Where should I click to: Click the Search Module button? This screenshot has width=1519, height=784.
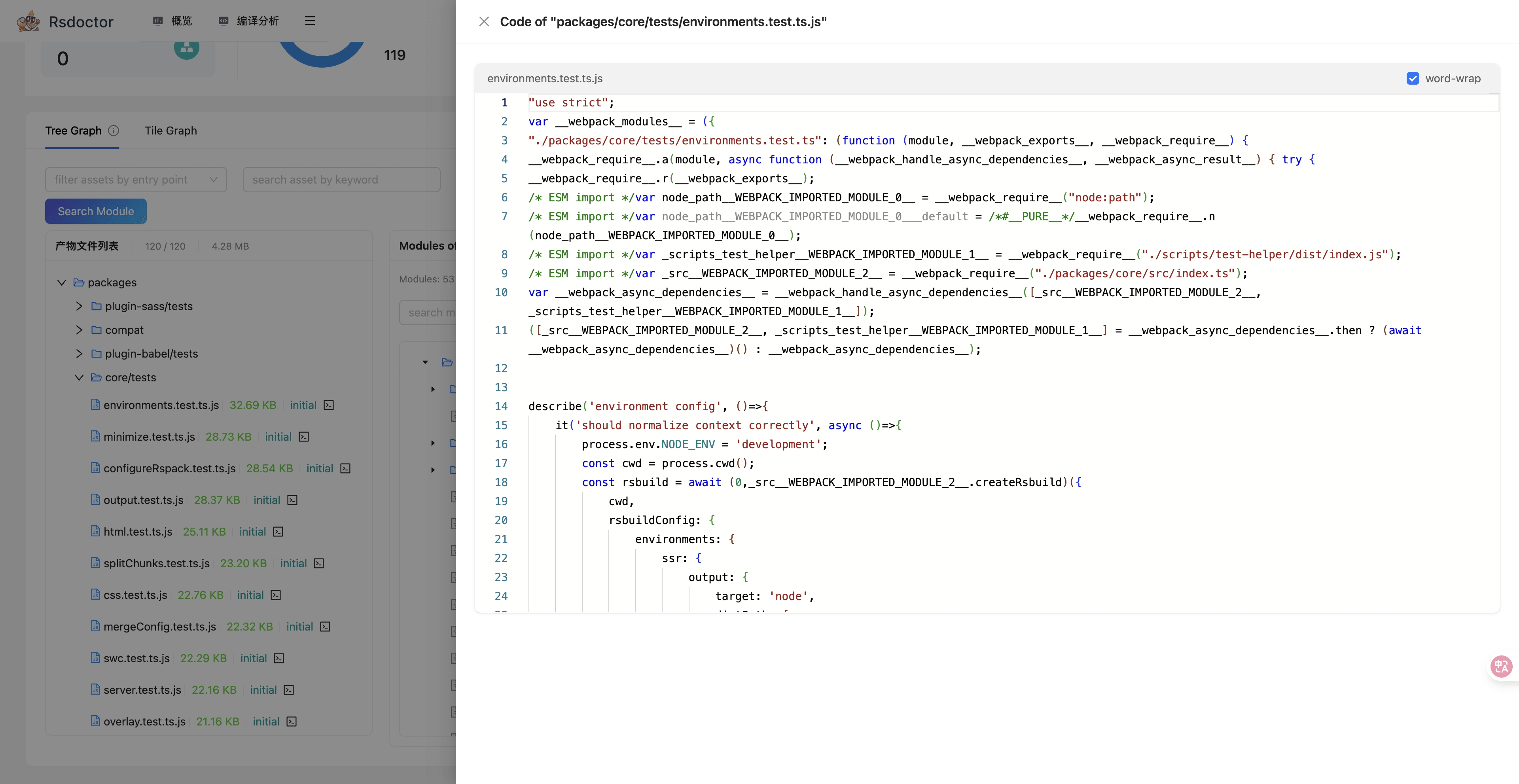coord(95,211)
